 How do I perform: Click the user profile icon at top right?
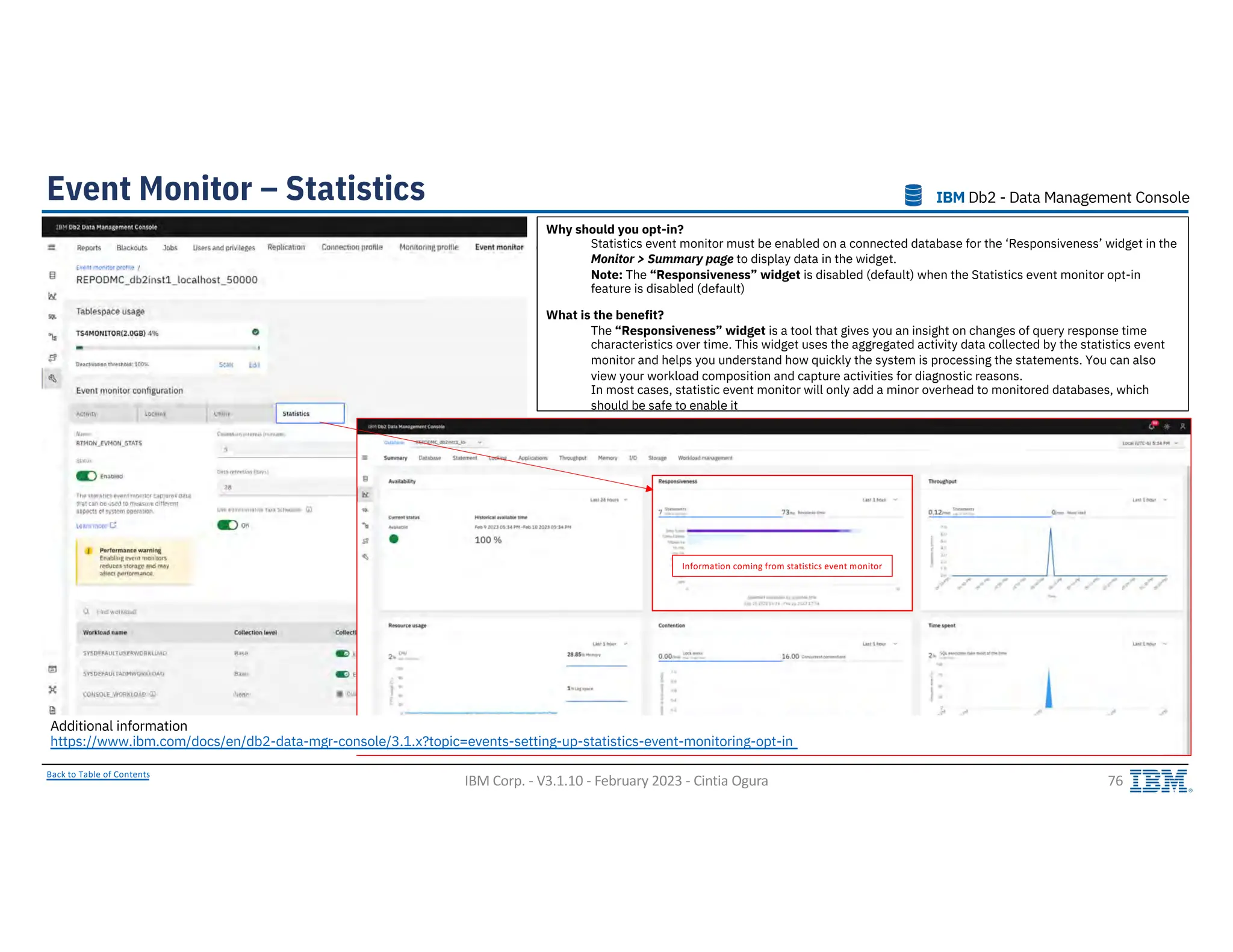1182,426
